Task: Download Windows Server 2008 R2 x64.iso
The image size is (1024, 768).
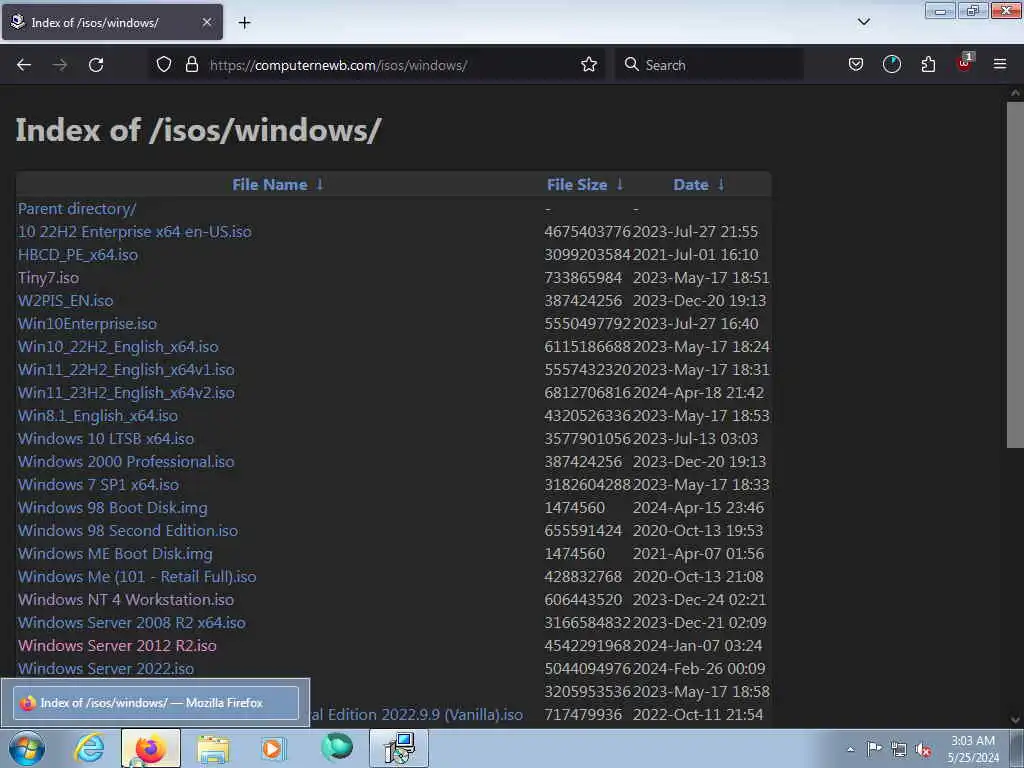Action: coord(132,622)
